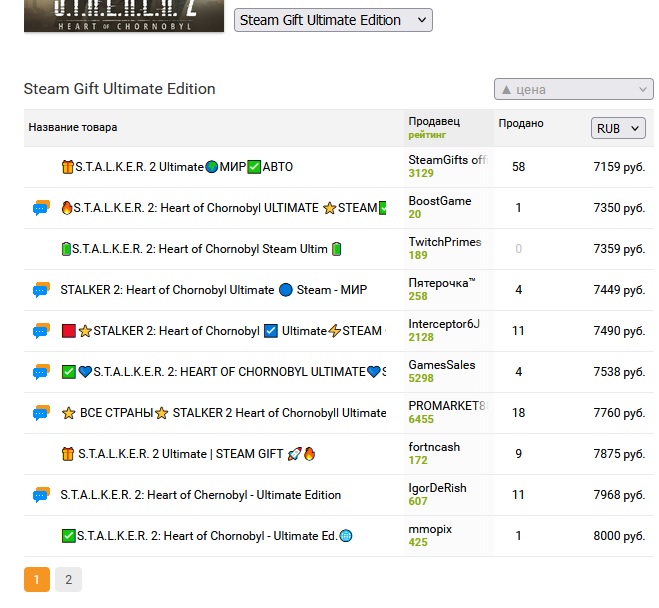This screenshot has width=659, height=608.
Task: Open Heart of Chernobyl - Ultimate Edition offer
Action: [x=200, y=495]
